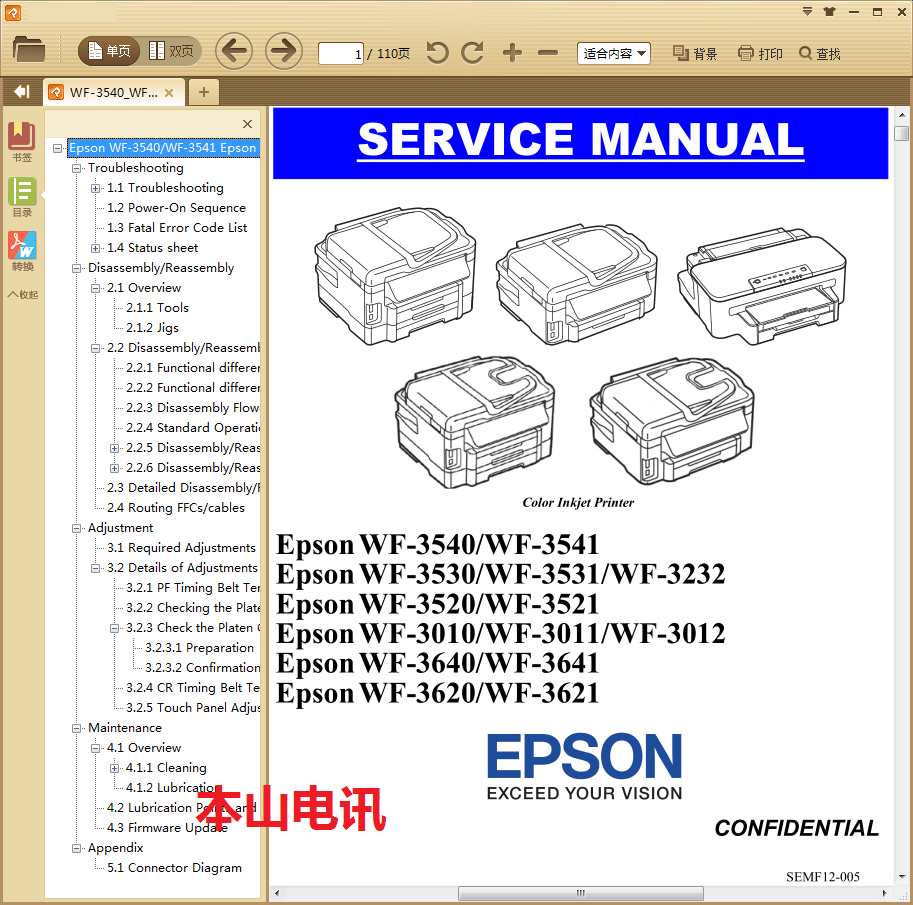Open 2.1.1 Tools outline entry
This screenshot has height=905, width=913.
click(157, 307)
